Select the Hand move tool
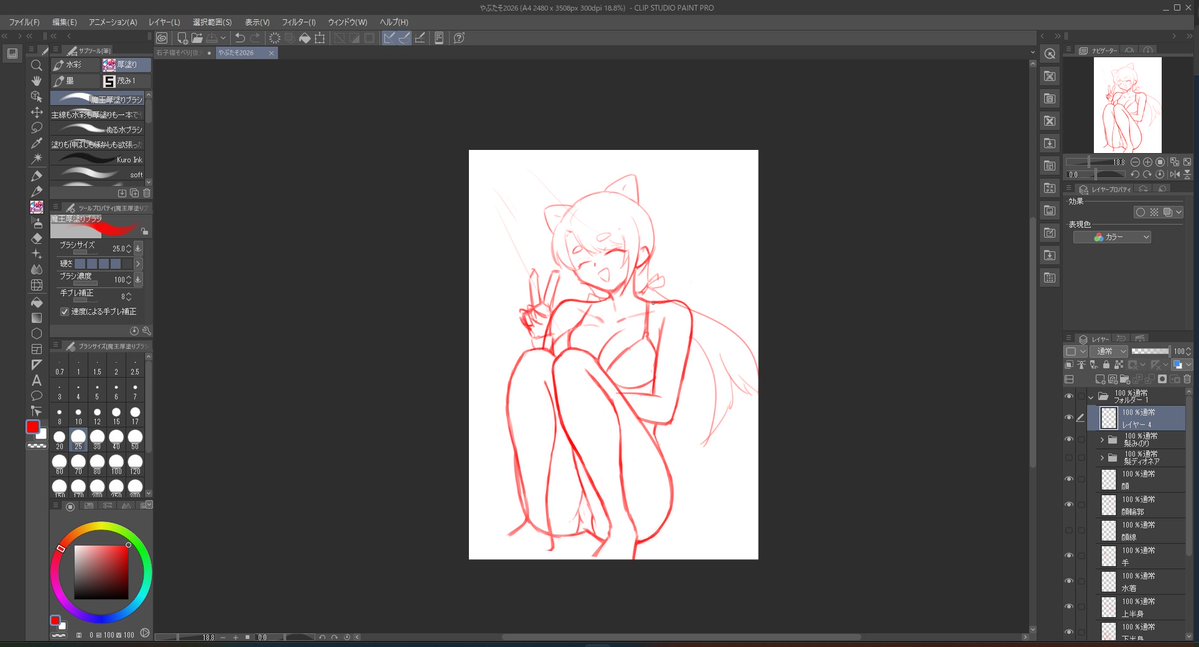The width and height of the screenshot is (1199, 647). pyautogui.click(x=36, y=80)
